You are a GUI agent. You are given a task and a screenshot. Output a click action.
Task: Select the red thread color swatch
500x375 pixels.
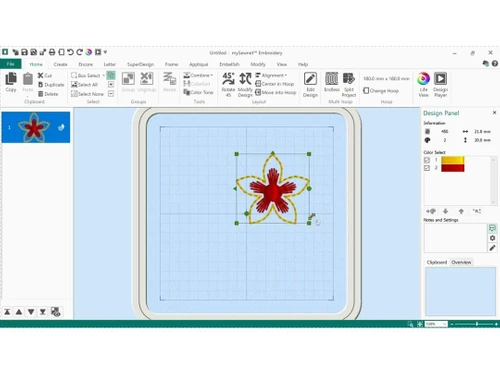[x=453, y=168]
